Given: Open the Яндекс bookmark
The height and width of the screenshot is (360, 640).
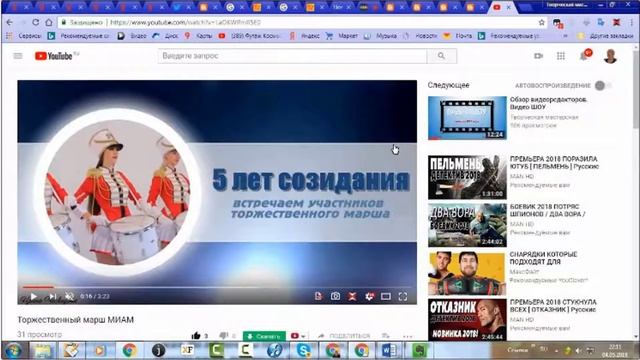Looking at the screenshot, I should click(304, 36).
